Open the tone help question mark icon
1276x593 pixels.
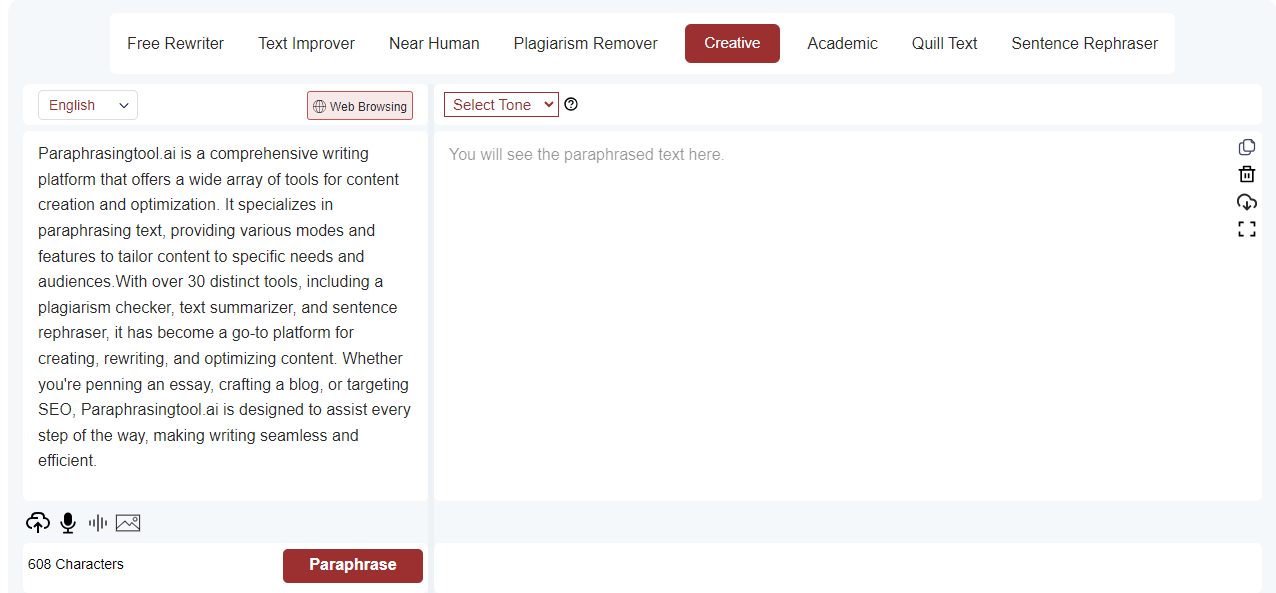click(x=571, y=104)
